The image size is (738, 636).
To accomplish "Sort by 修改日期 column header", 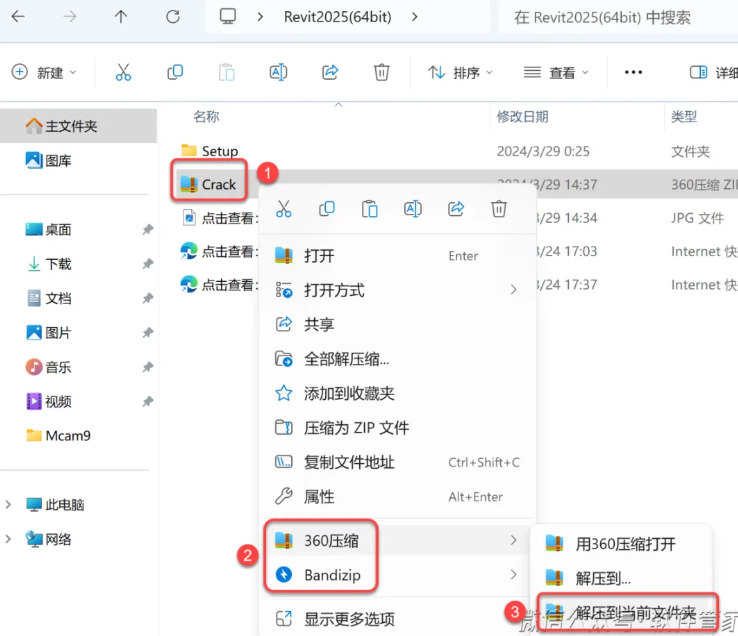I will 522,116.
